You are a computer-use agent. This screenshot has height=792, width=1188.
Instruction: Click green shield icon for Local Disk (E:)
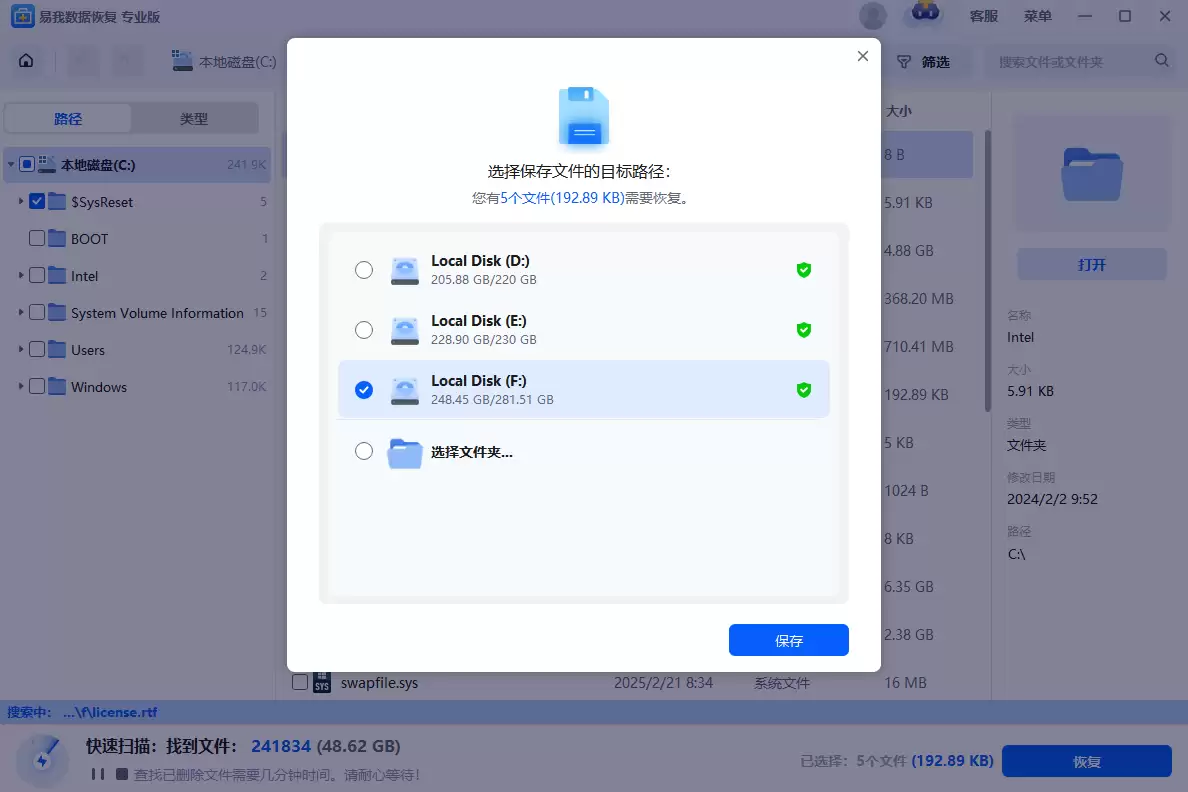[x=803, y=330]
